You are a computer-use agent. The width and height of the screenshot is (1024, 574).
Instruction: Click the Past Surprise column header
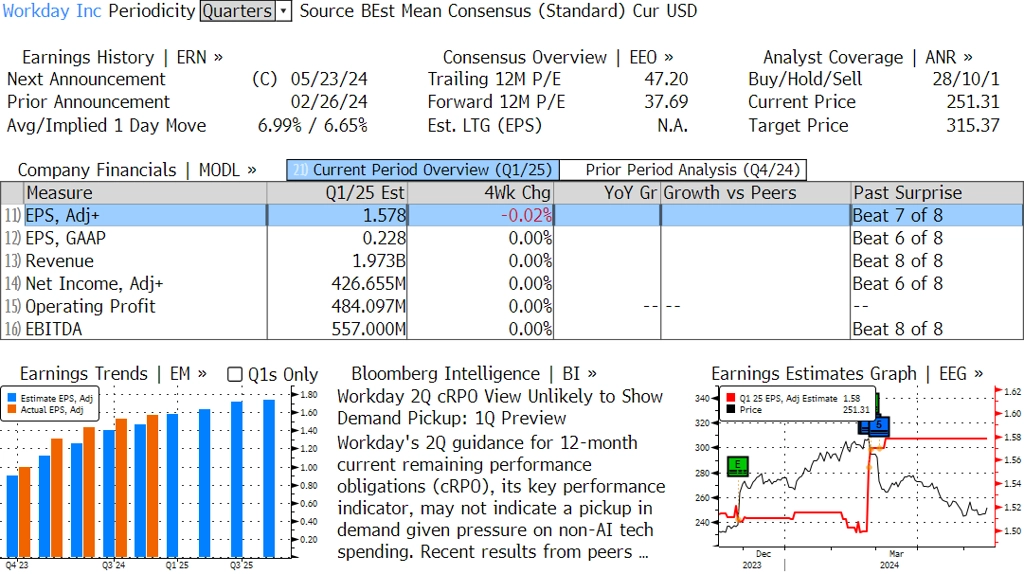pos(936,193)
